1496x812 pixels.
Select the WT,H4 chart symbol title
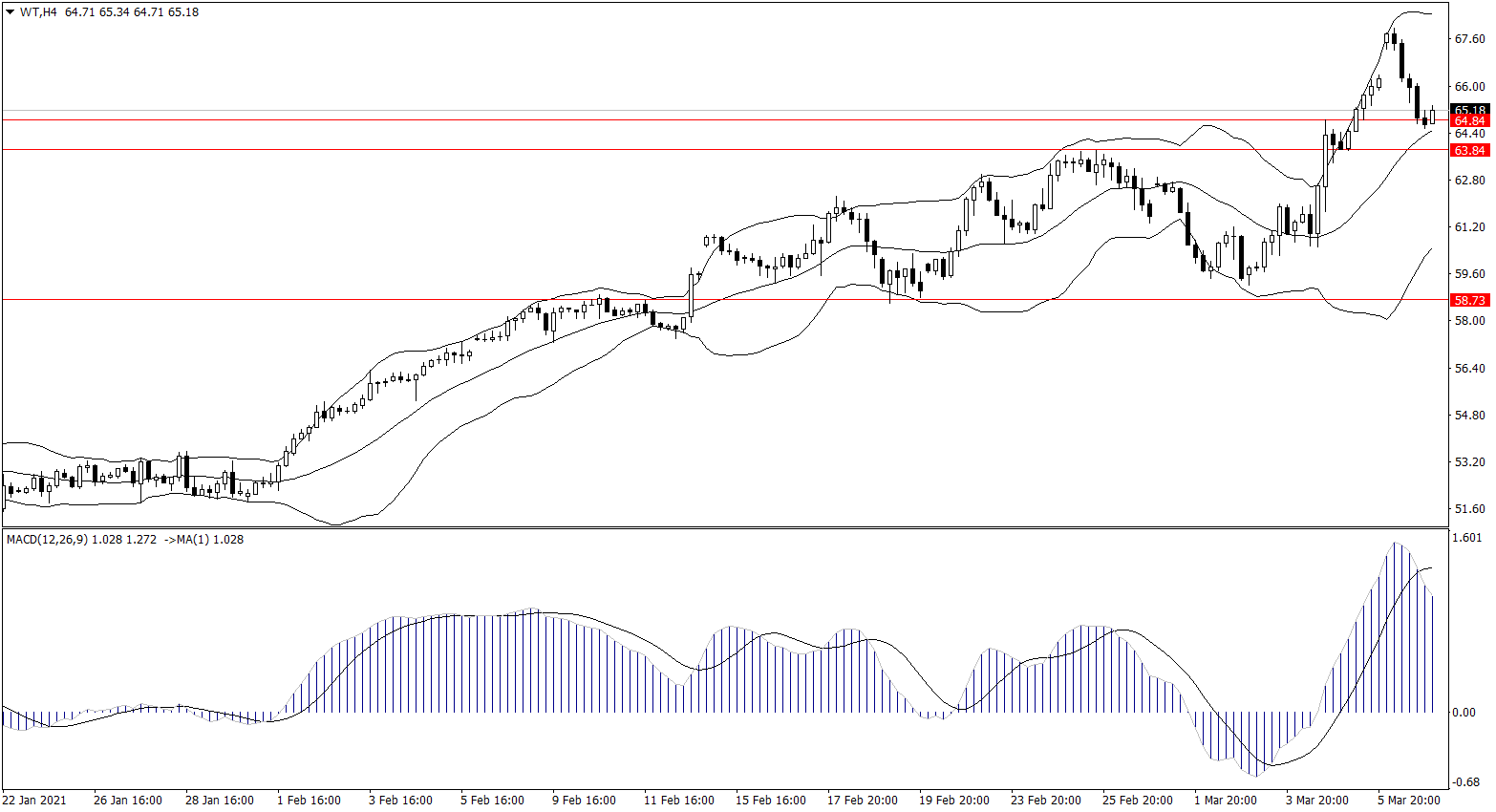point(38,12)
